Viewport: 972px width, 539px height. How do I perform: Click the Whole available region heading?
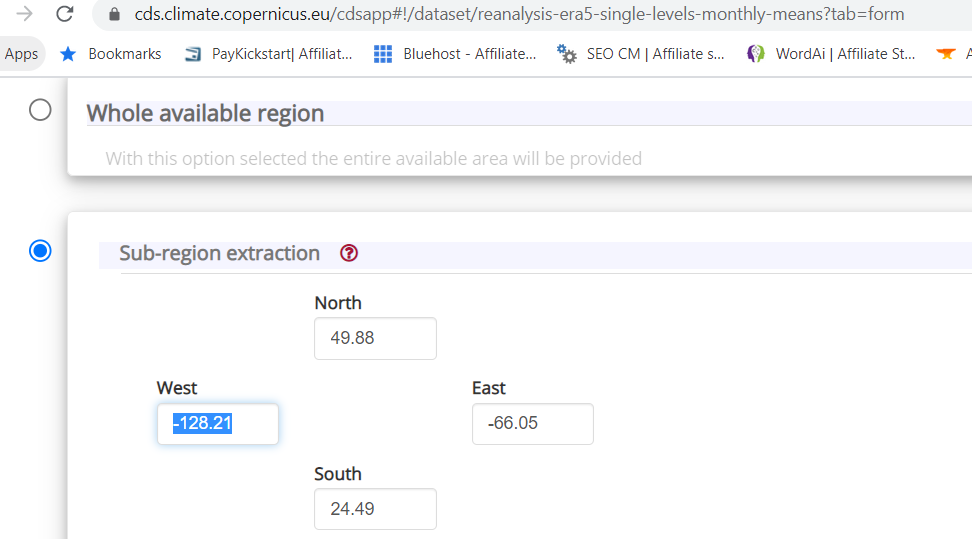[x=205, y=113]
